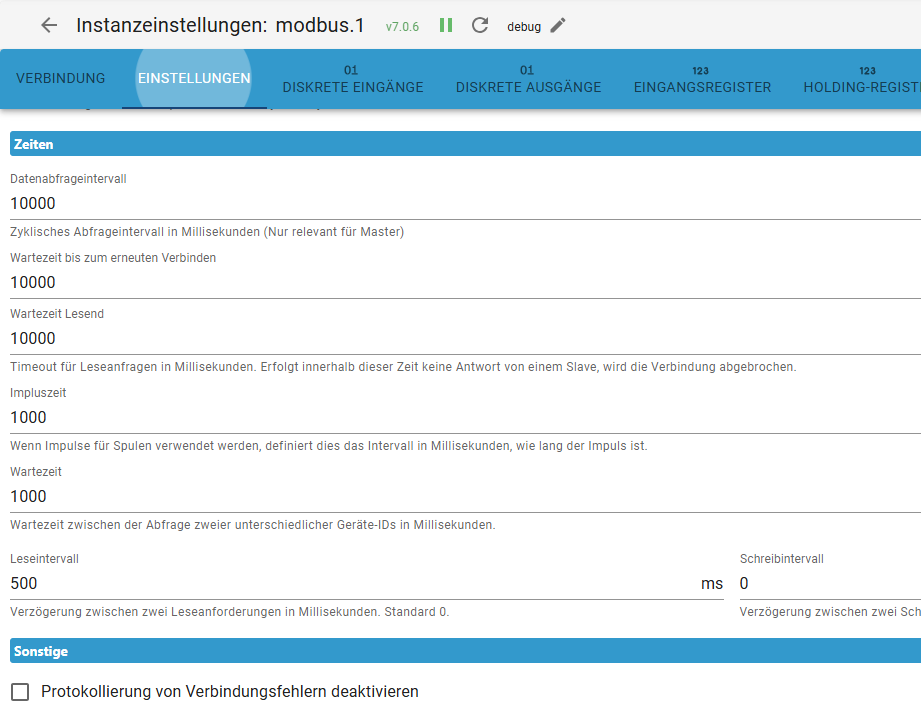The height and width of the screenshot is (713, 921).
Task: Focus the Datenabfrageintervall input field
Action: point(465,204)
